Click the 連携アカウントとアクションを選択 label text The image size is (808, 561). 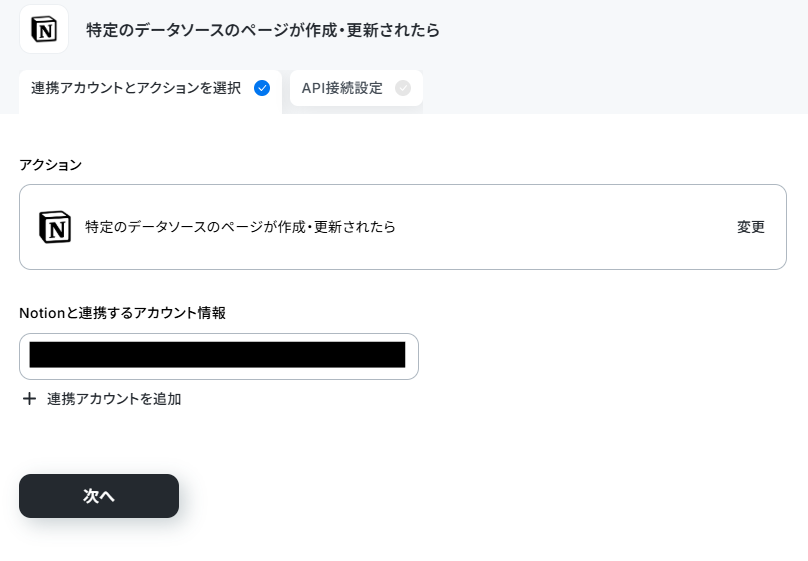136,88
